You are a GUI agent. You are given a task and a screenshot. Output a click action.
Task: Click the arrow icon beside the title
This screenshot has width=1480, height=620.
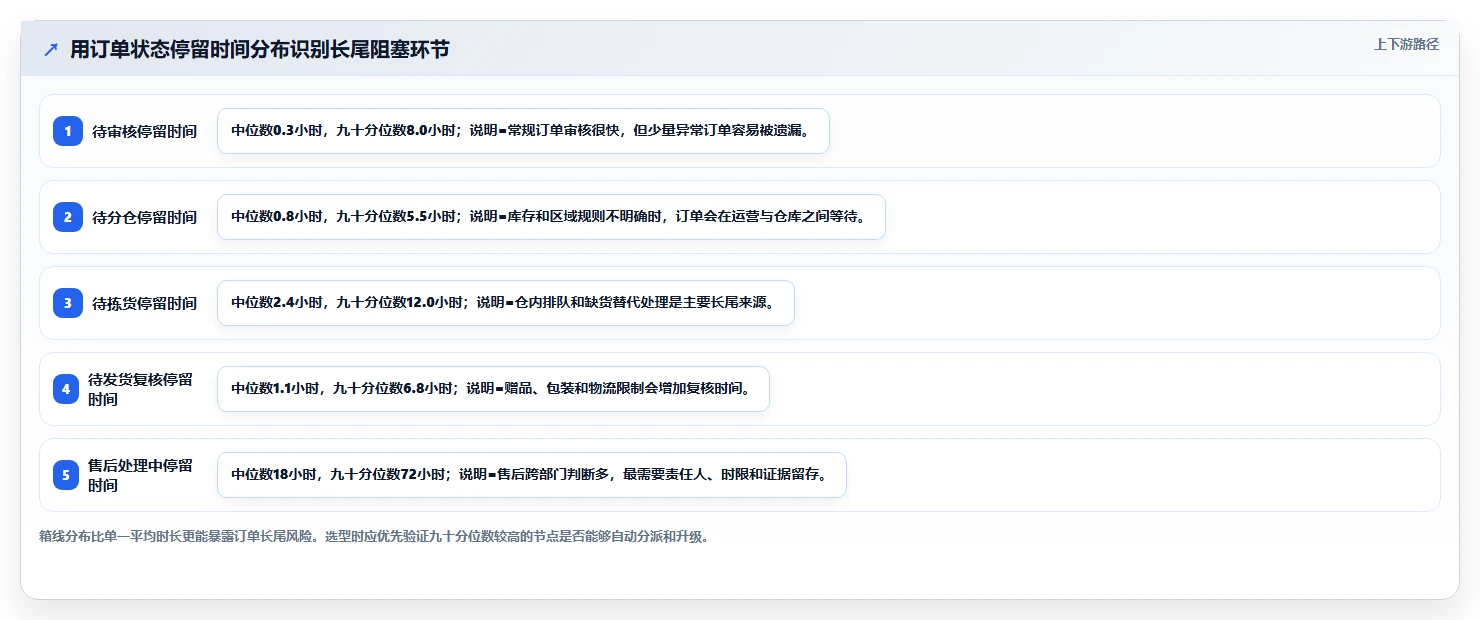point(51,50)
